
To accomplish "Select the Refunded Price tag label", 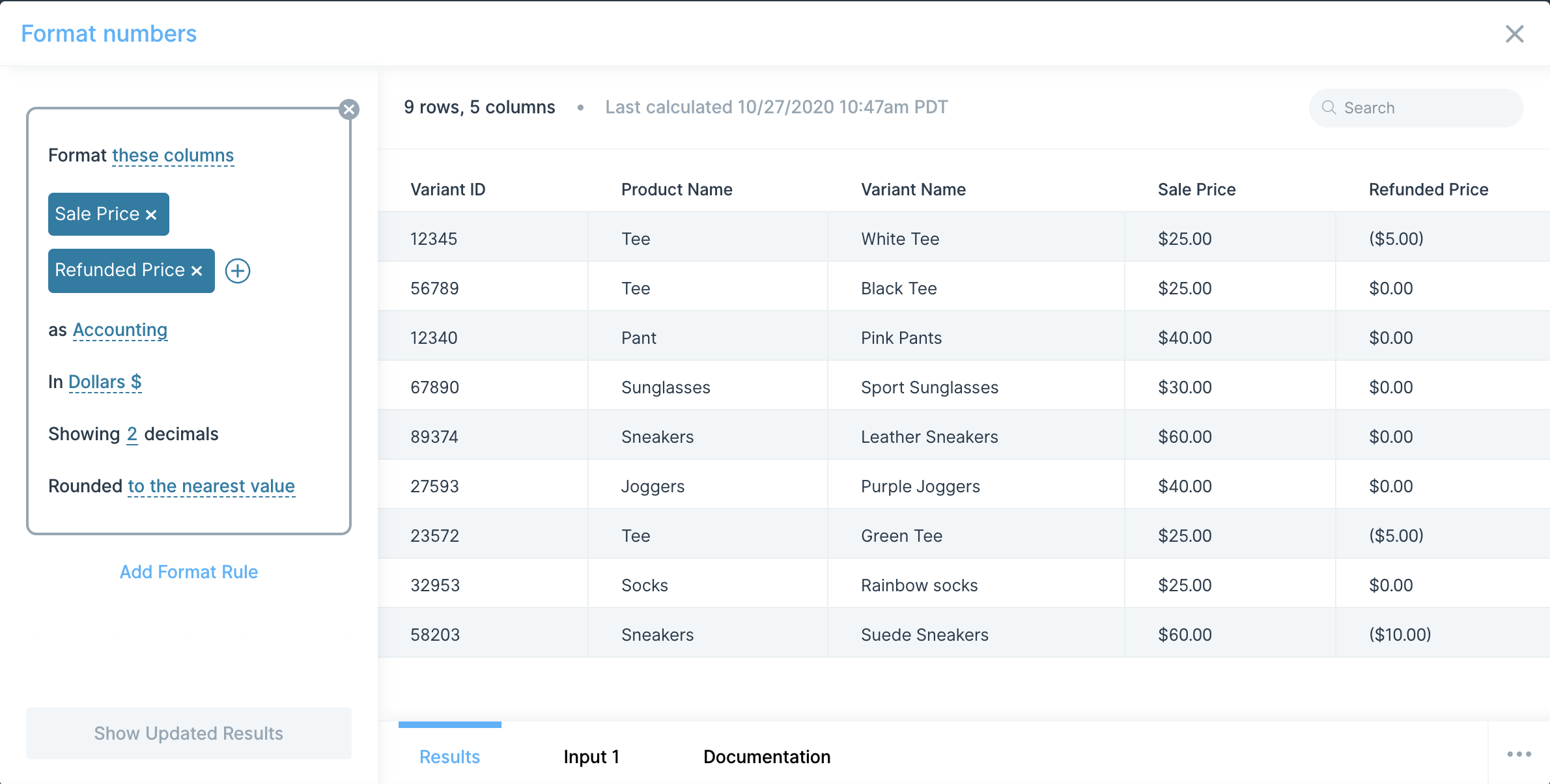I will [120, 270].
